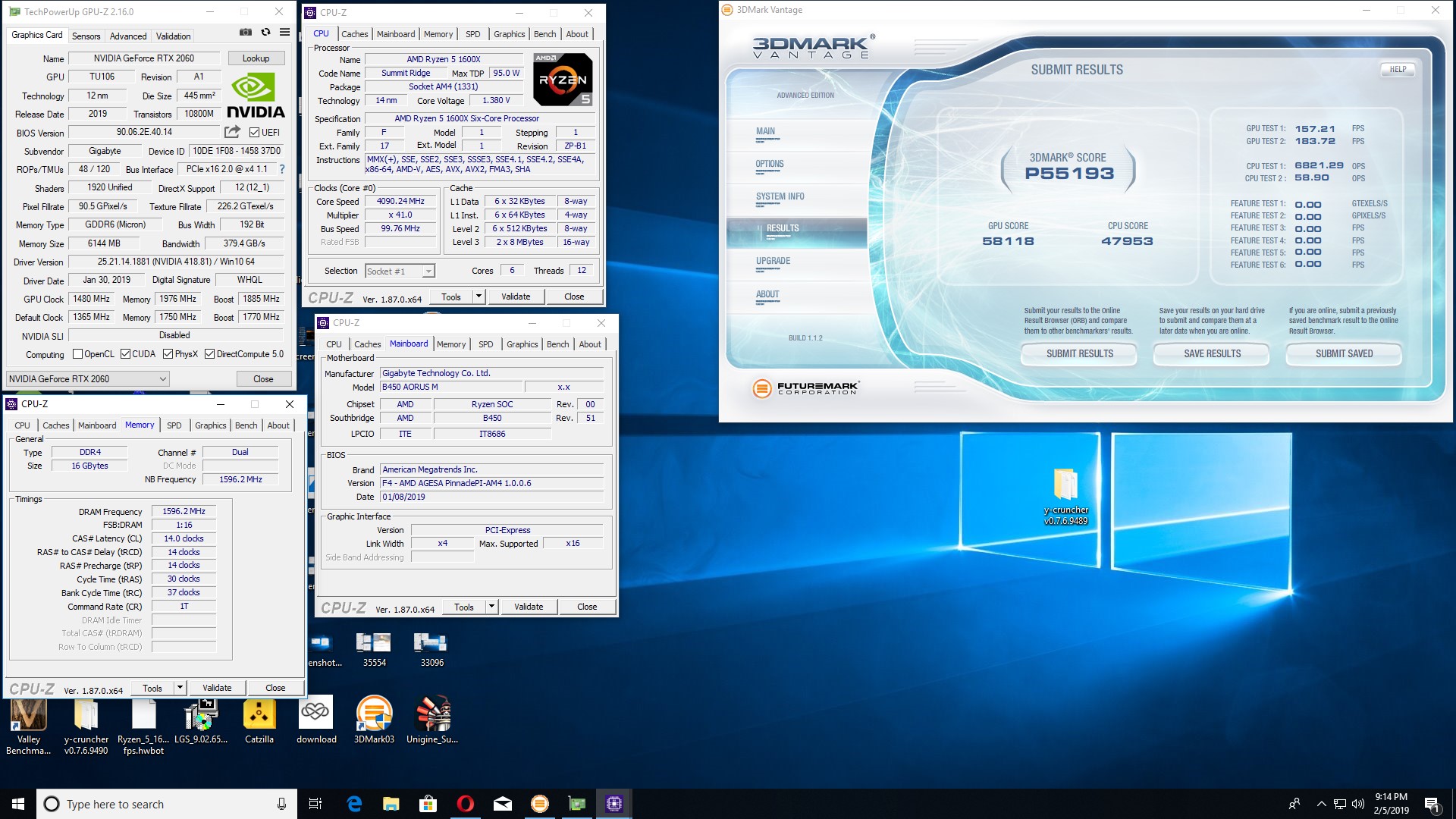Open the 3DMark03 desktop icon
This screenshot has width=1456, height=819.
coord(375,720)
